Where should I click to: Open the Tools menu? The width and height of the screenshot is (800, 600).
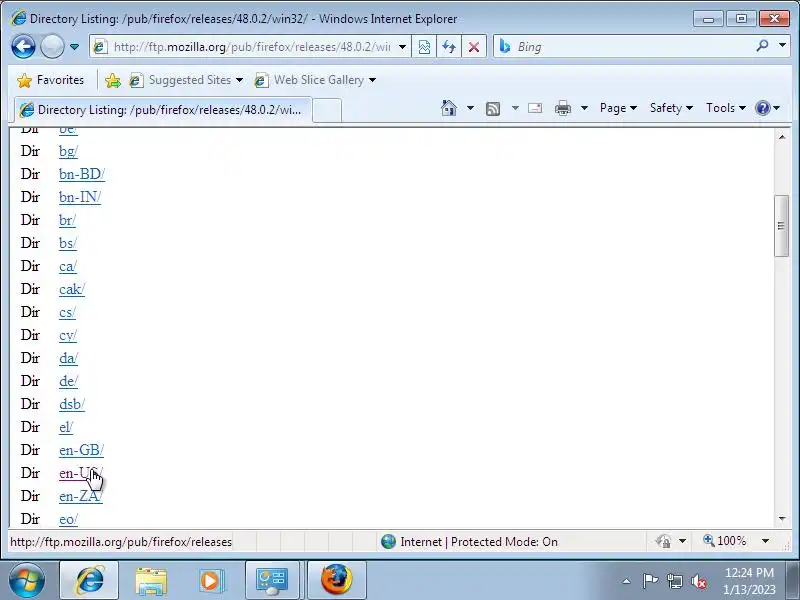coord(726,108)
